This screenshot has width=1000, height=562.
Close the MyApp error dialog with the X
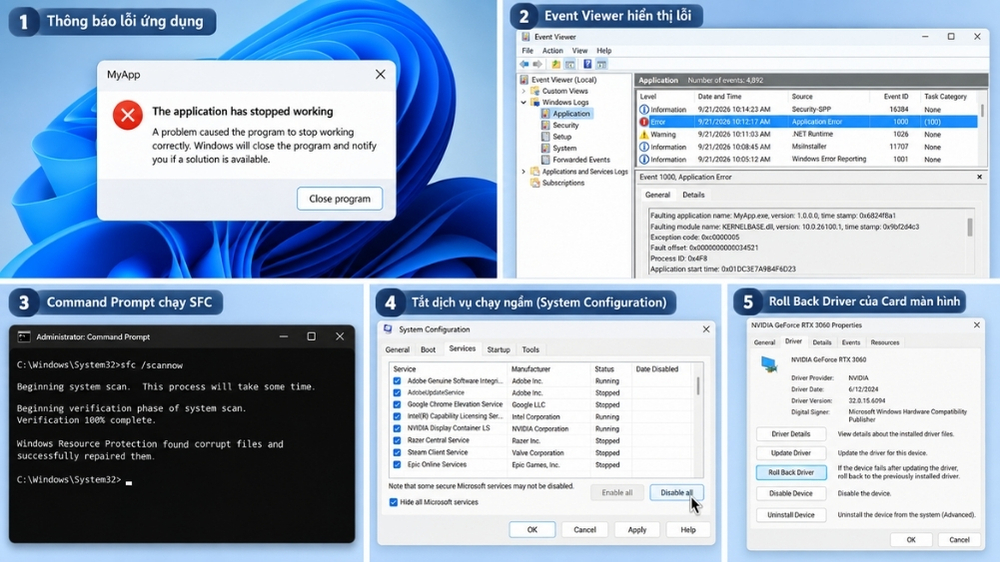coord(380,75)
